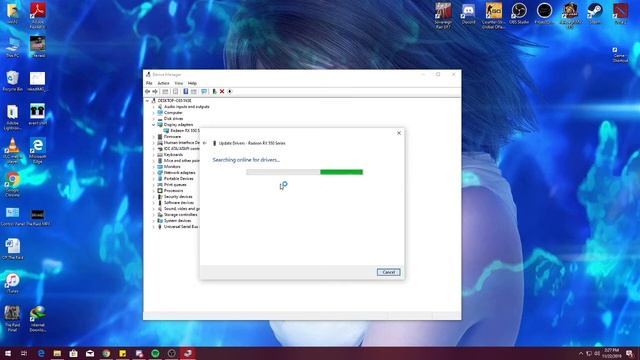Select Software devices in tree

coord(178,202)
